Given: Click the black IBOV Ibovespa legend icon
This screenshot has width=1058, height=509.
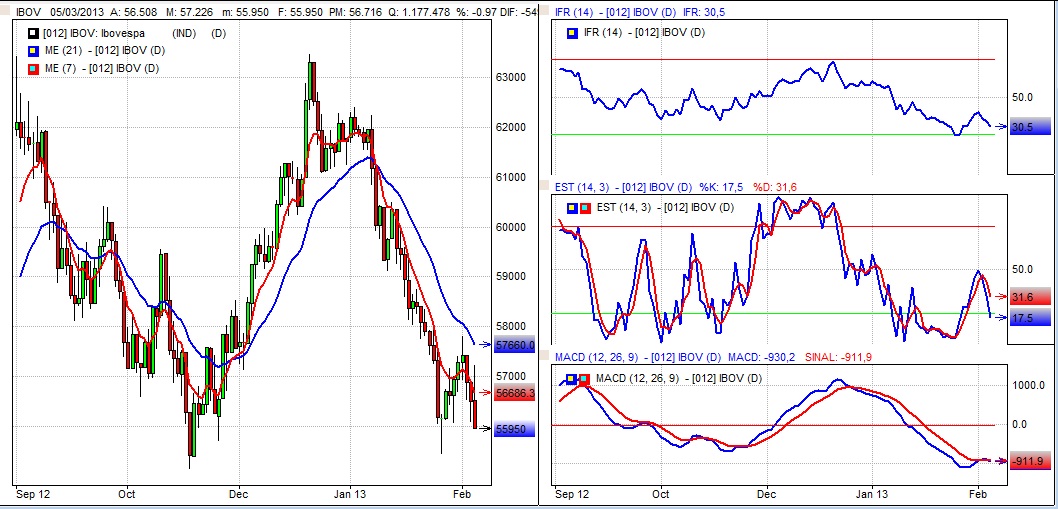Looking at the screenshot, I should click(20, 33).
